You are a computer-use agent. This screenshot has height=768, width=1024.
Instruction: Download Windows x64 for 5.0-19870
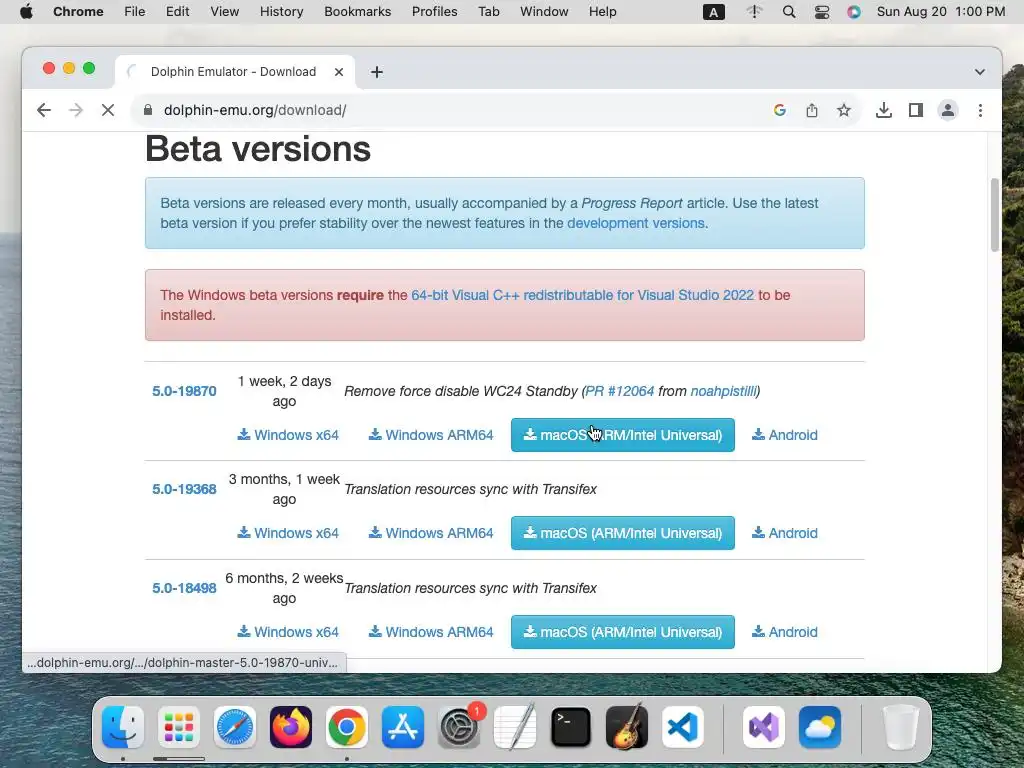pos(288,435)
